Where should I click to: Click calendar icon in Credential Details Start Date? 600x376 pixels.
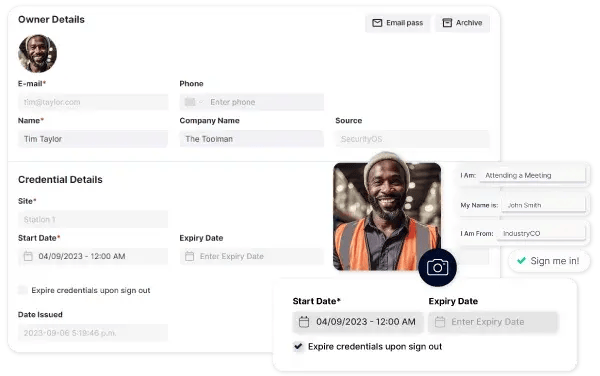[x=28, y=256]
